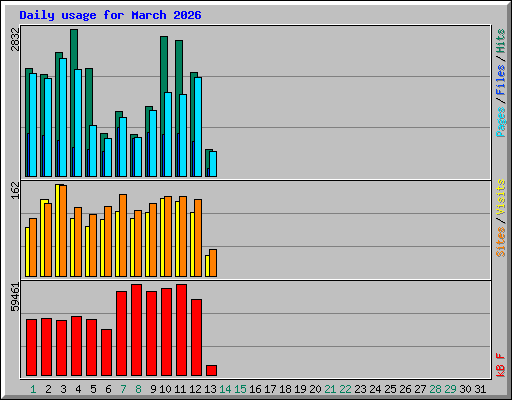Click the 162 value on the middle axis

click(15, 190)
